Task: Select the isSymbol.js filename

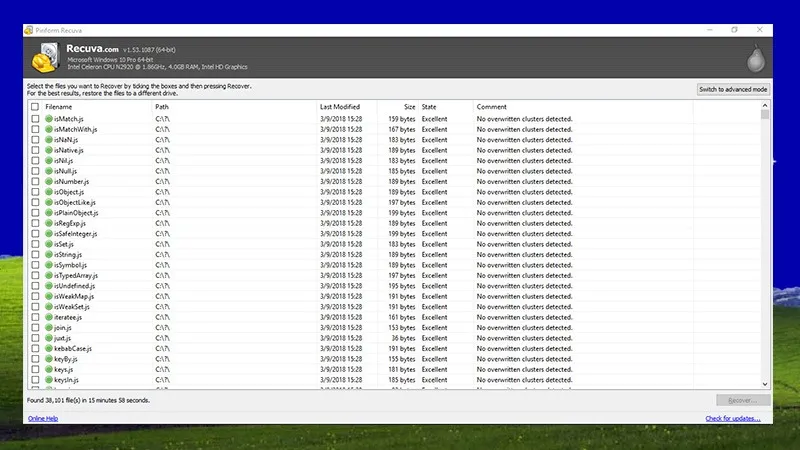Action: click(x=70, y=265)
